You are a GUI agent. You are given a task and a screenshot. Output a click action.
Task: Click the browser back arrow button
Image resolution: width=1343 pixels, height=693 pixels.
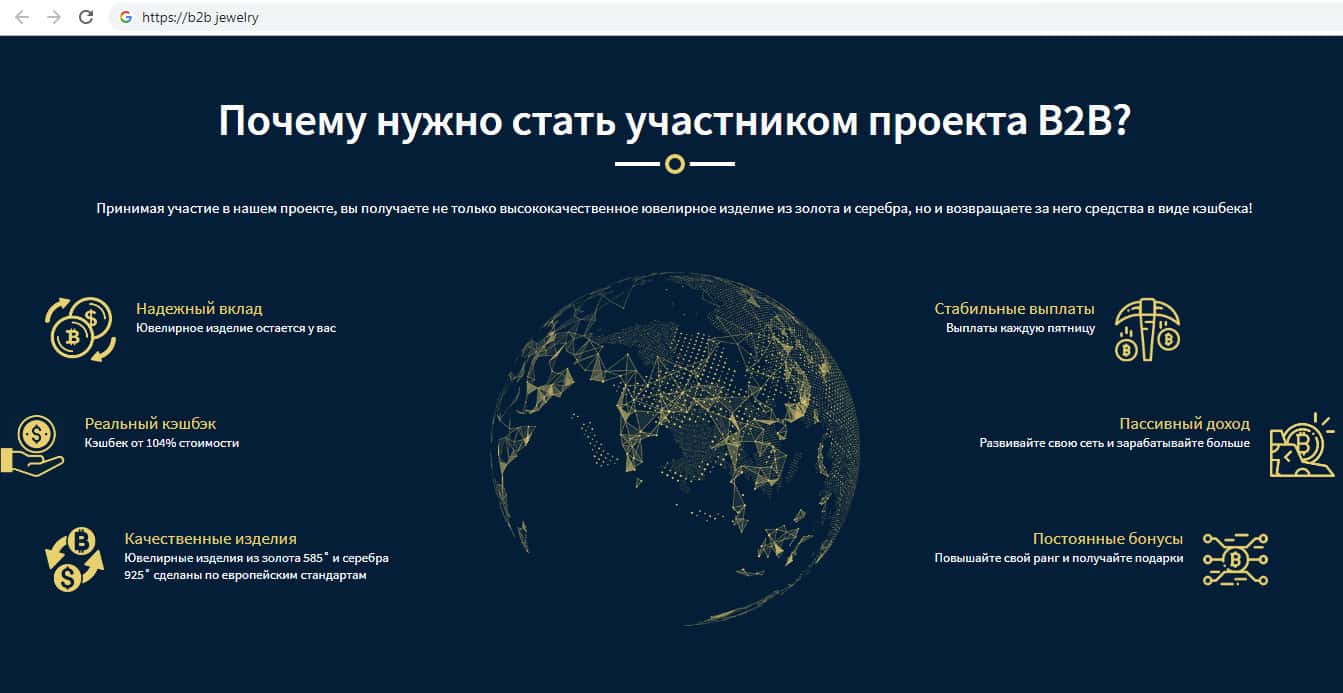point(21,17)
